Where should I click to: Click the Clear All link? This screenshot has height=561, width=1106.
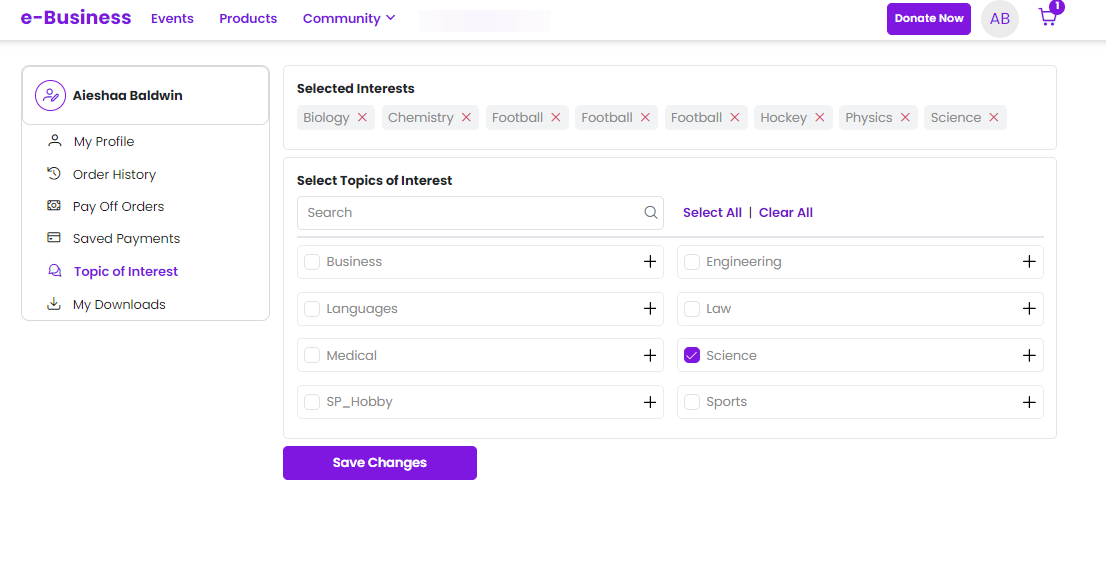tap(786, 212)
